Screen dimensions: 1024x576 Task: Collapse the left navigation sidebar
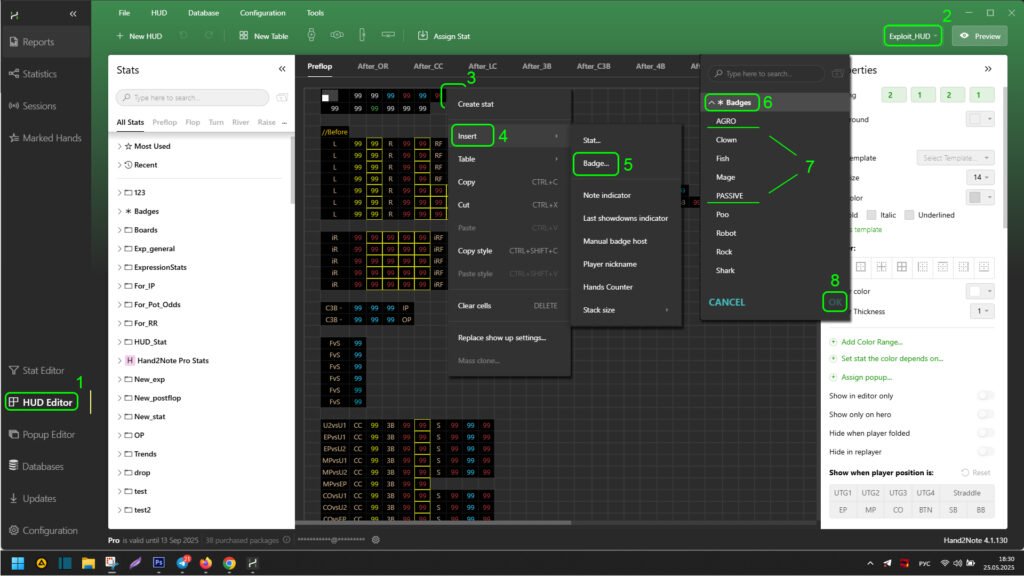coord(73,13)
